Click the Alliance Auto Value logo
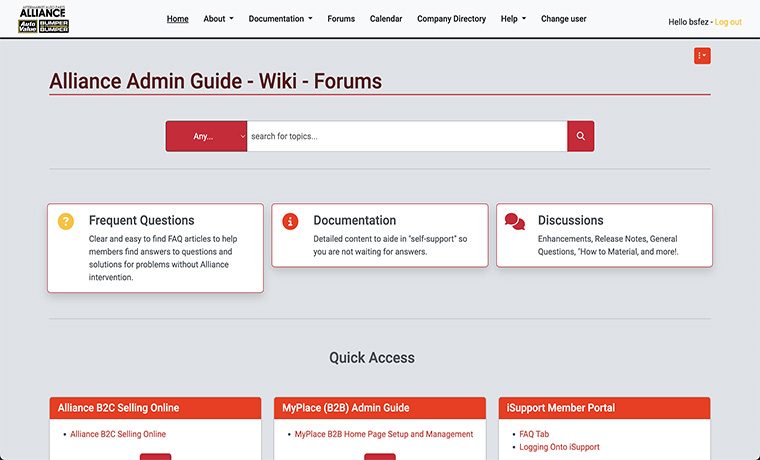This screenshot has height=460, width=760. tap(43, 19)
